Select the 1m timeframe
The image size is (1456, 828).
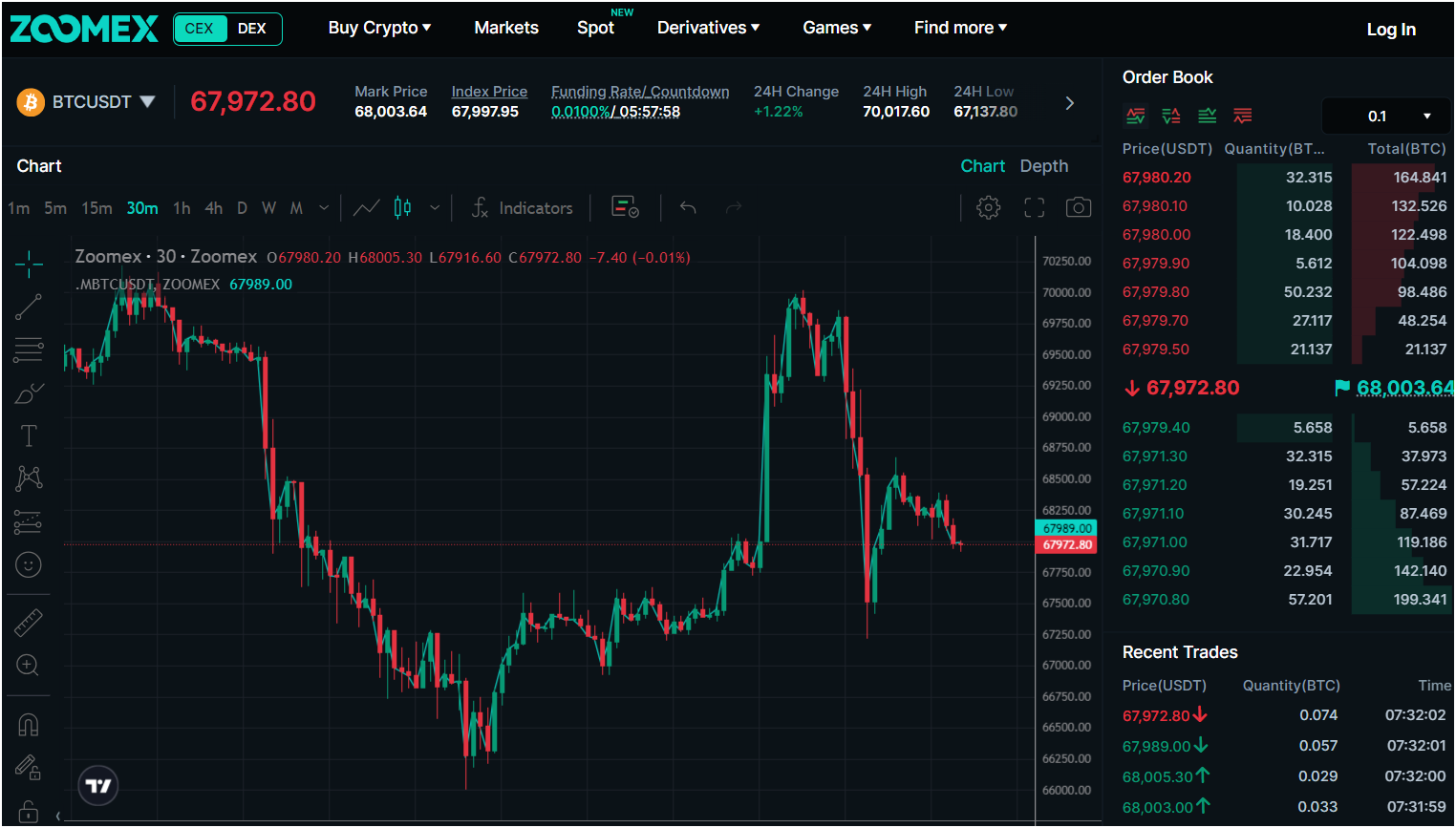tap(19, 208)
